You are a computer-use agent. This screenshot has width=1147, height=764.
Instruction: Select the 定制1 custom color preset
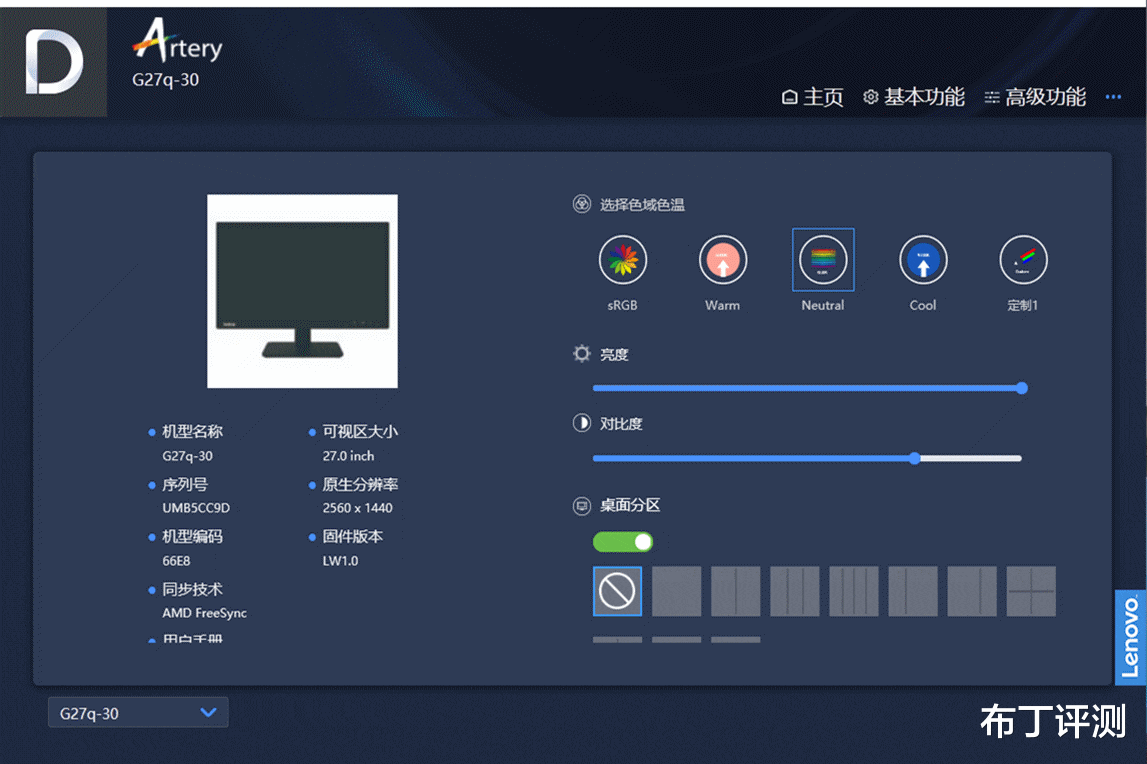1023,260
